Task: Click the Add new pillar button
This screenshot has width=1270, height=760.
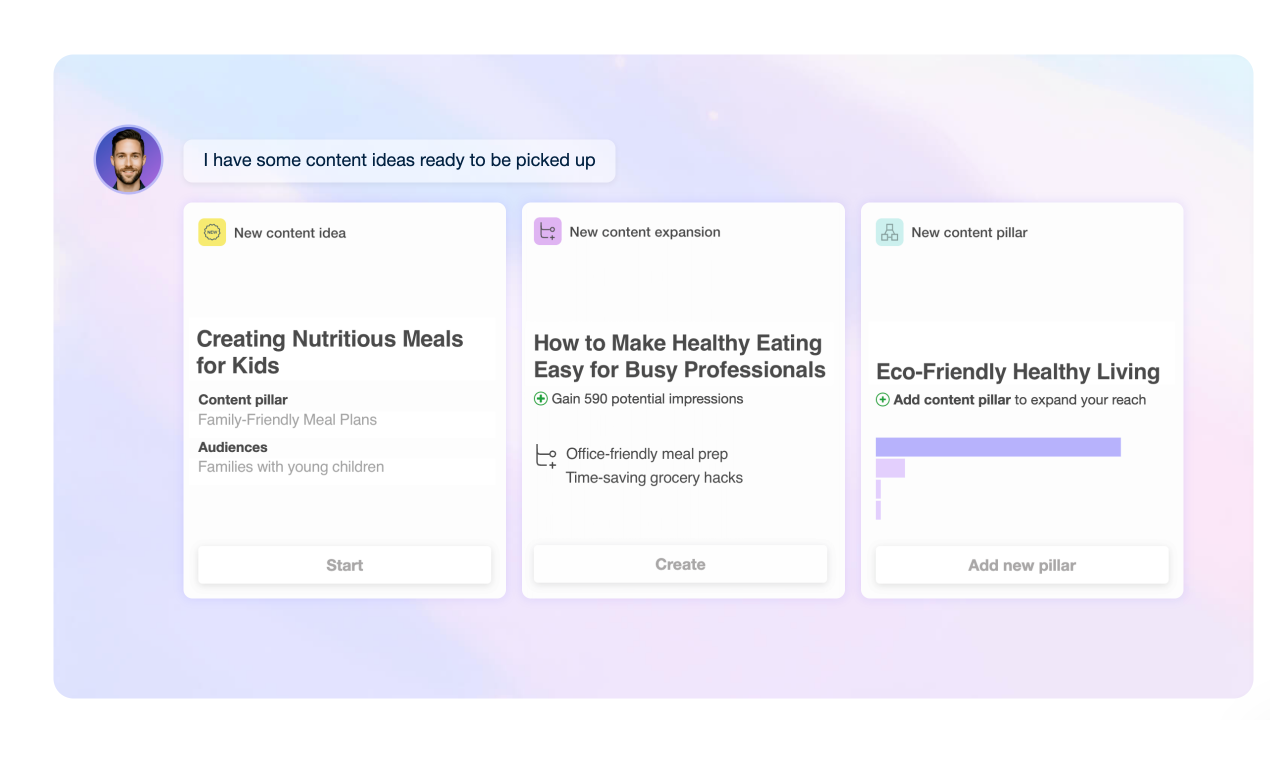Action: tap(1021, 564)
